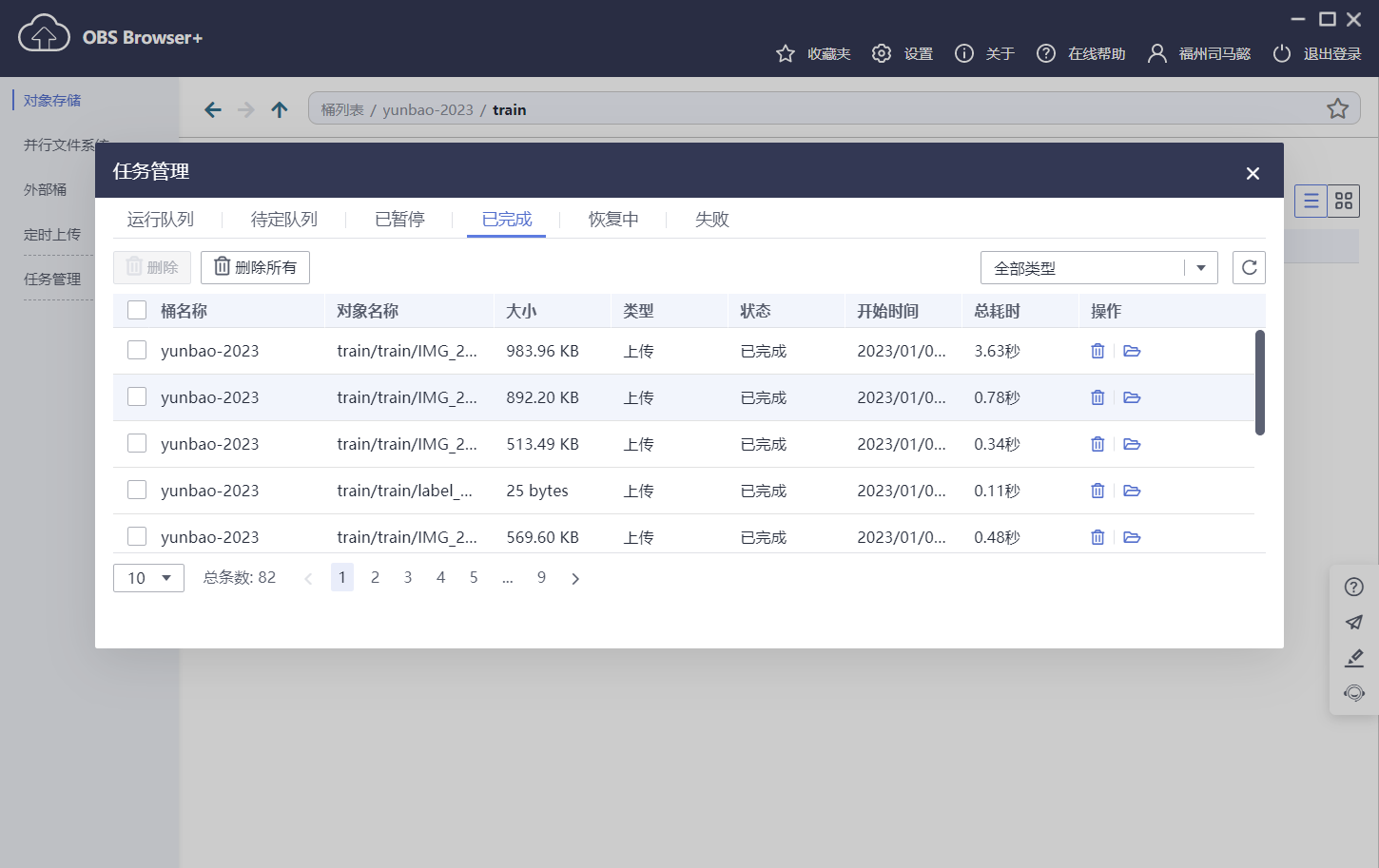Open folder for the 569.60 KB task
1379x868 pixels.
(x=1132, y=537)
